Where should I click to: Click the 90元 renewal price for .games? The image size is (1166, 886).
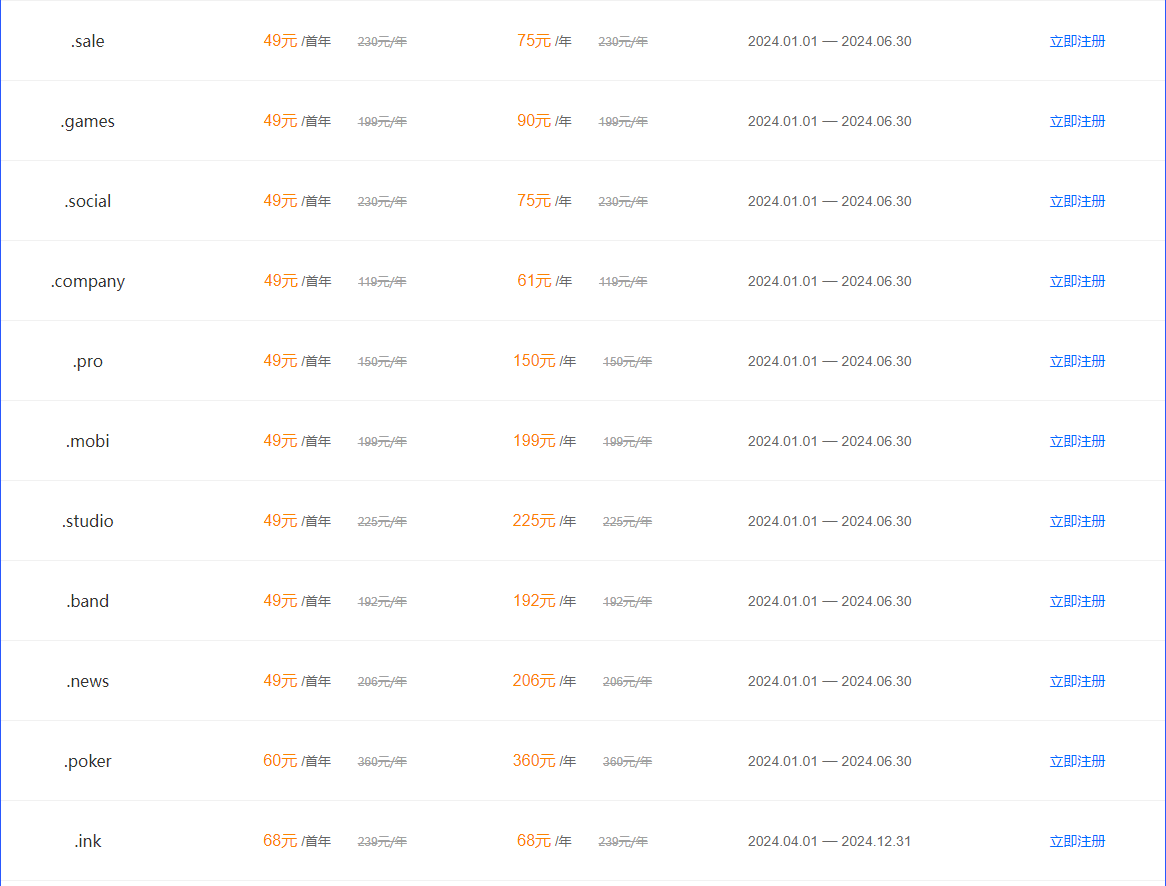pos(534,121)
